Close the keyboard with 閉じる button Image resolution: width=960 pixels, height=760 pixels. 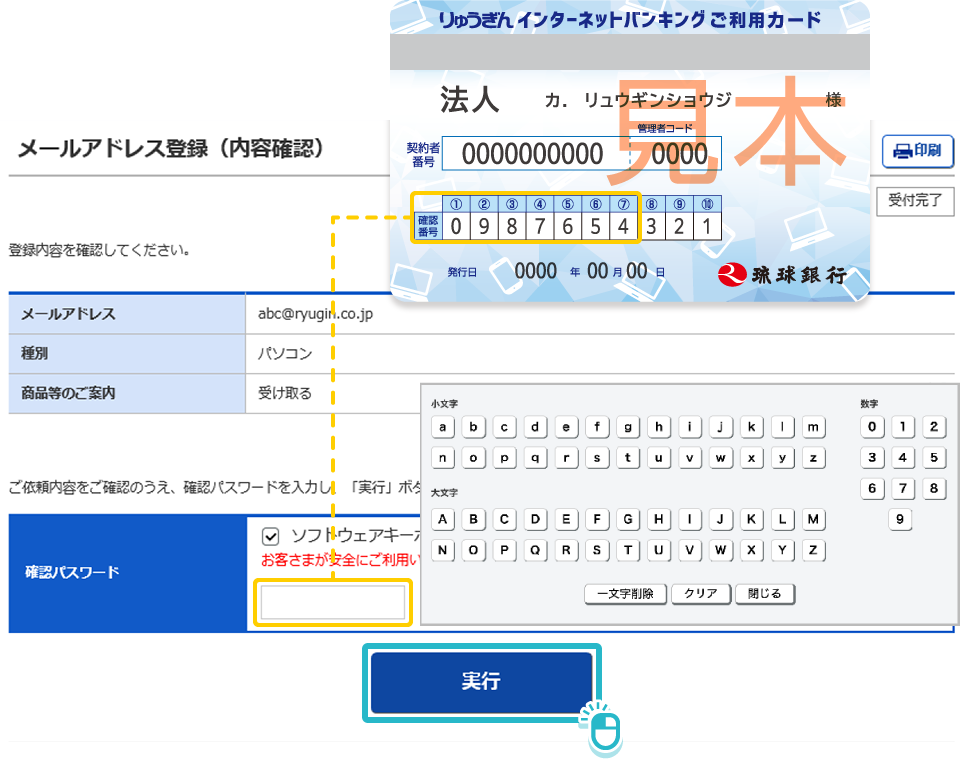765,594
